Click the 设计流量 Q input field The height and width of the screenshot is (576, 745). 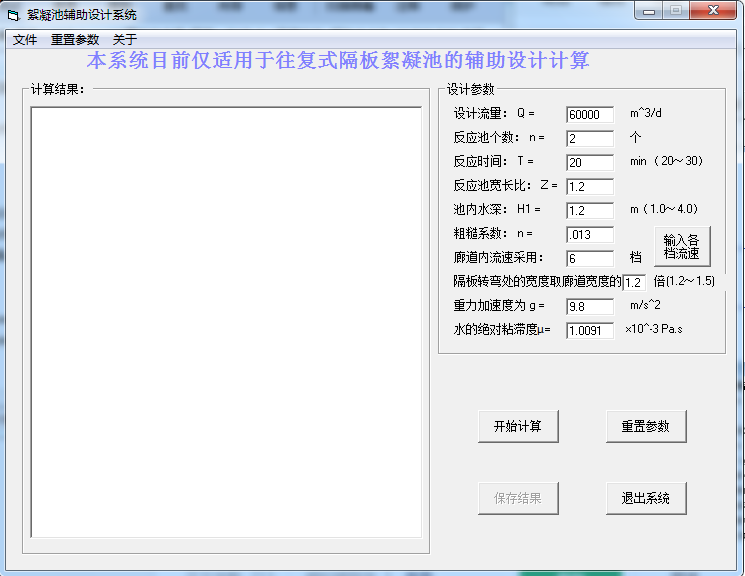[x=589, y=115]
